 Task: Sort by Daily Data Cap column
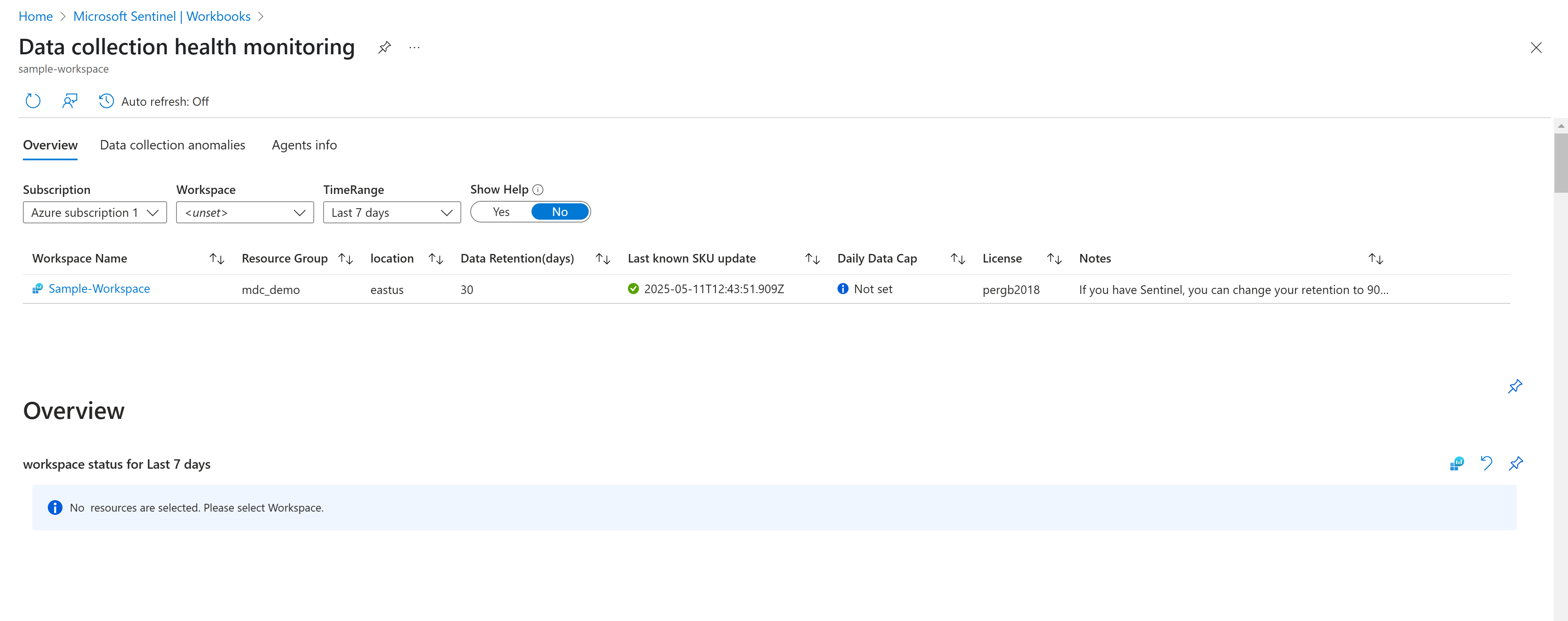pyautogui.click(x=958, y=258)
